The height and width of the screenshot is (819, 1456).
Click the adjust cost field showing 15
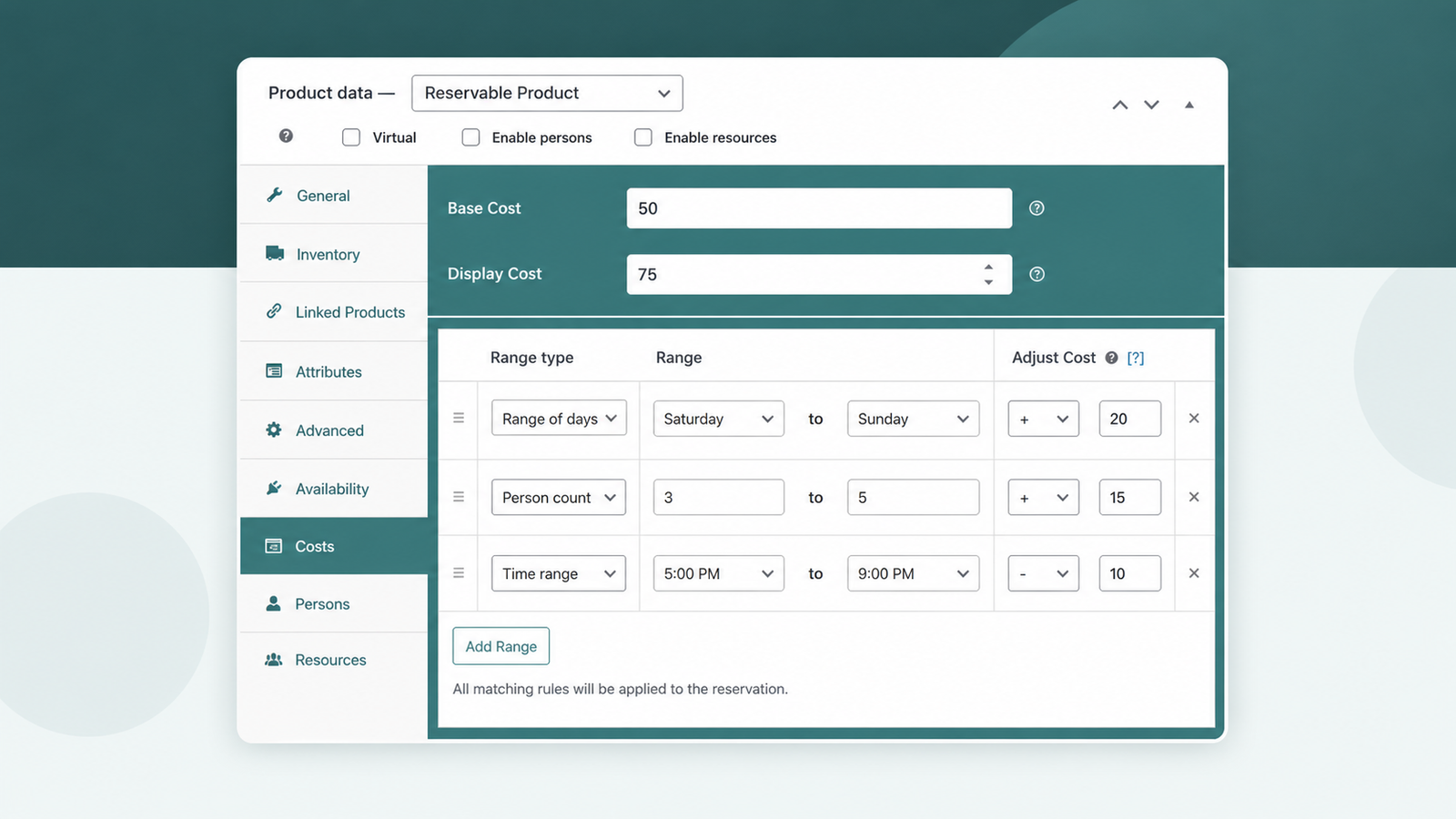click(x=1129, y=498)
